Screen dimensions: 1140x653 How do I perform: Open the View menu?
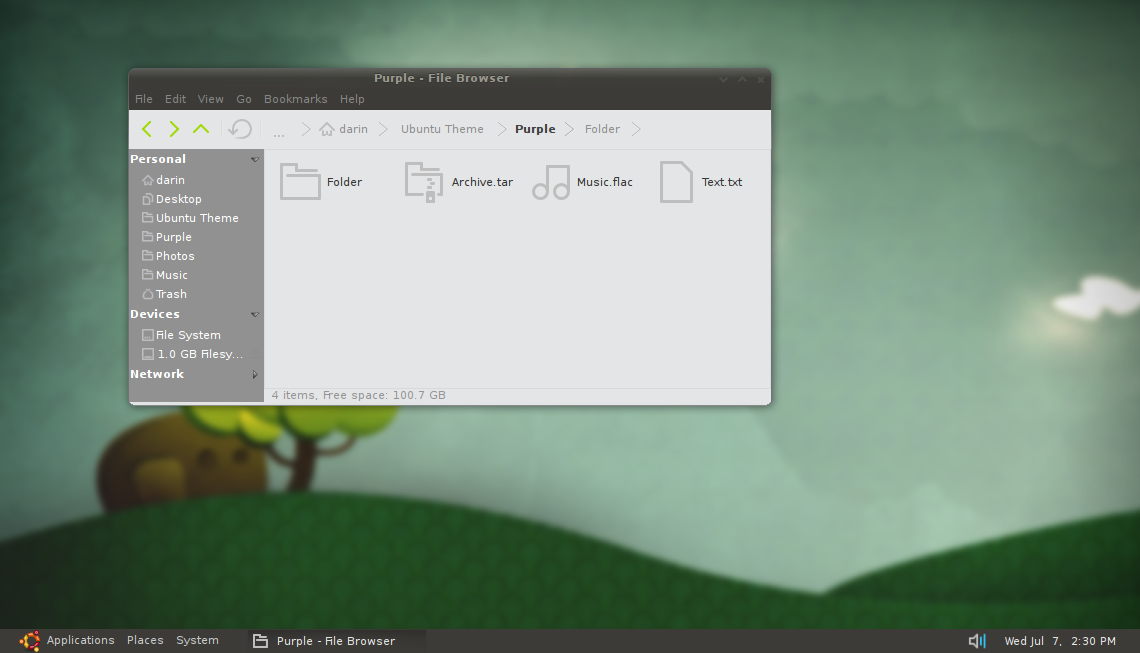pyautogui.click(x=211, y=99)
